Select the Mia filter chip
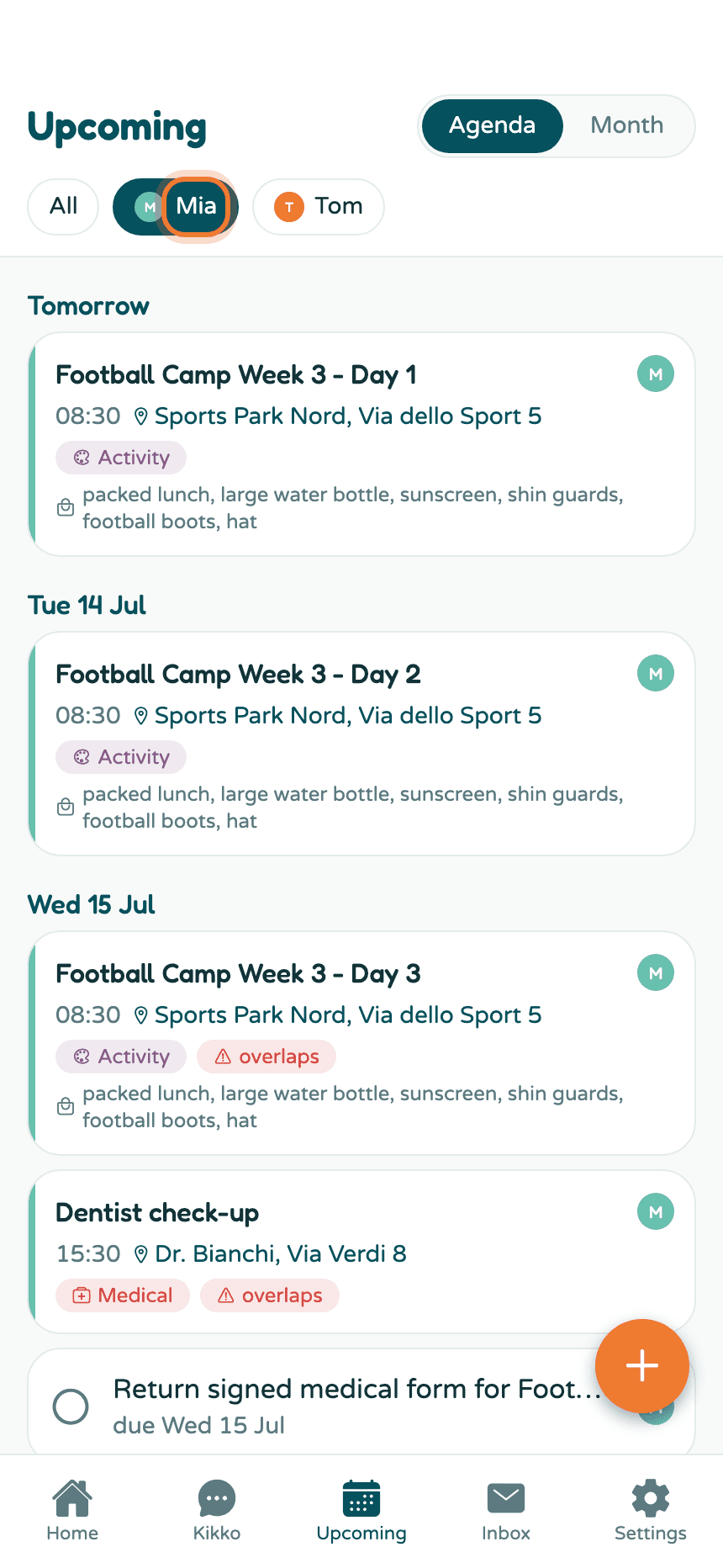 click(x=176, y=206)
